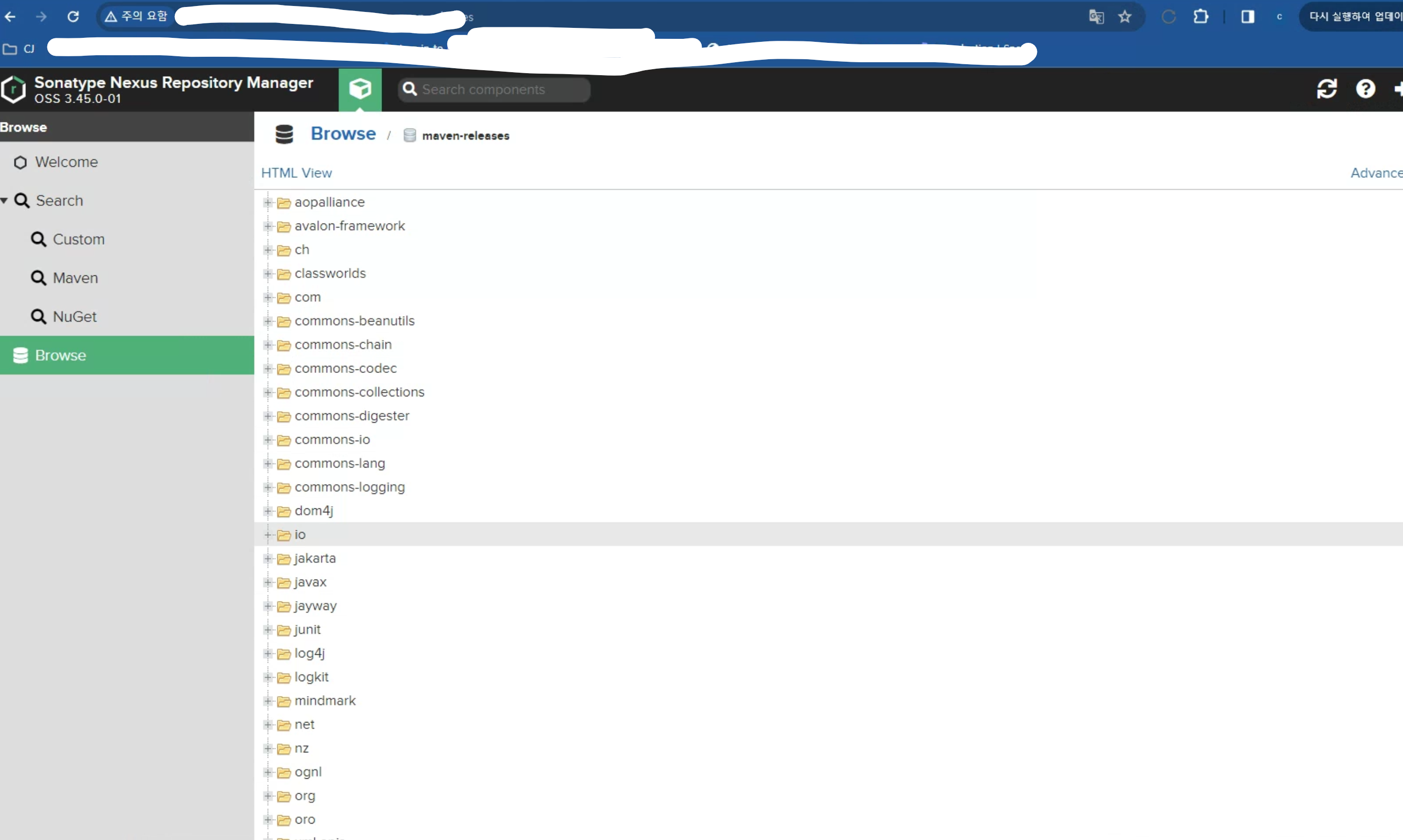The width and height of the screenshot is (1403, 840).
Task: Open the browser extensions puzzle icon
Action: coord(1200,17)
